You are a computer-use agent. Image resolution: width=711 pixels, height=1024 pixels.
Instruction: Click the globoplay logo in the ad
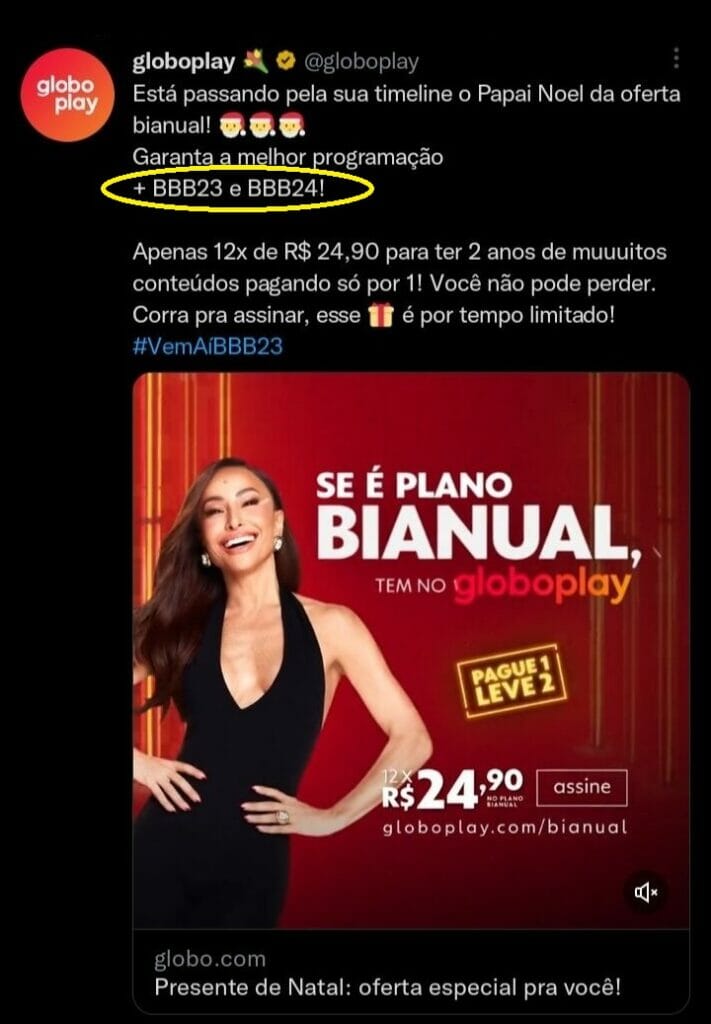(x=542, y=586)
